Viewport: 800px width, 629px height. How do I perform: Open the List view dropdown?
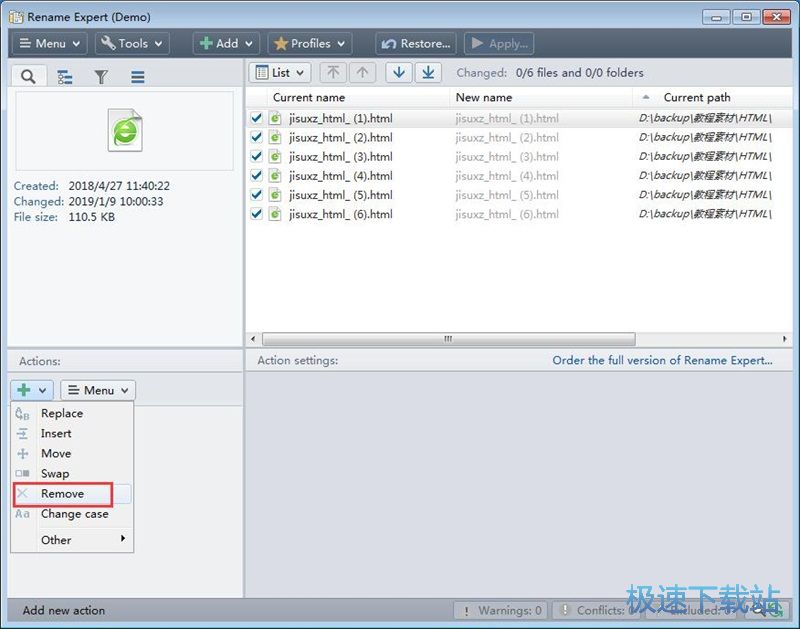280,73
